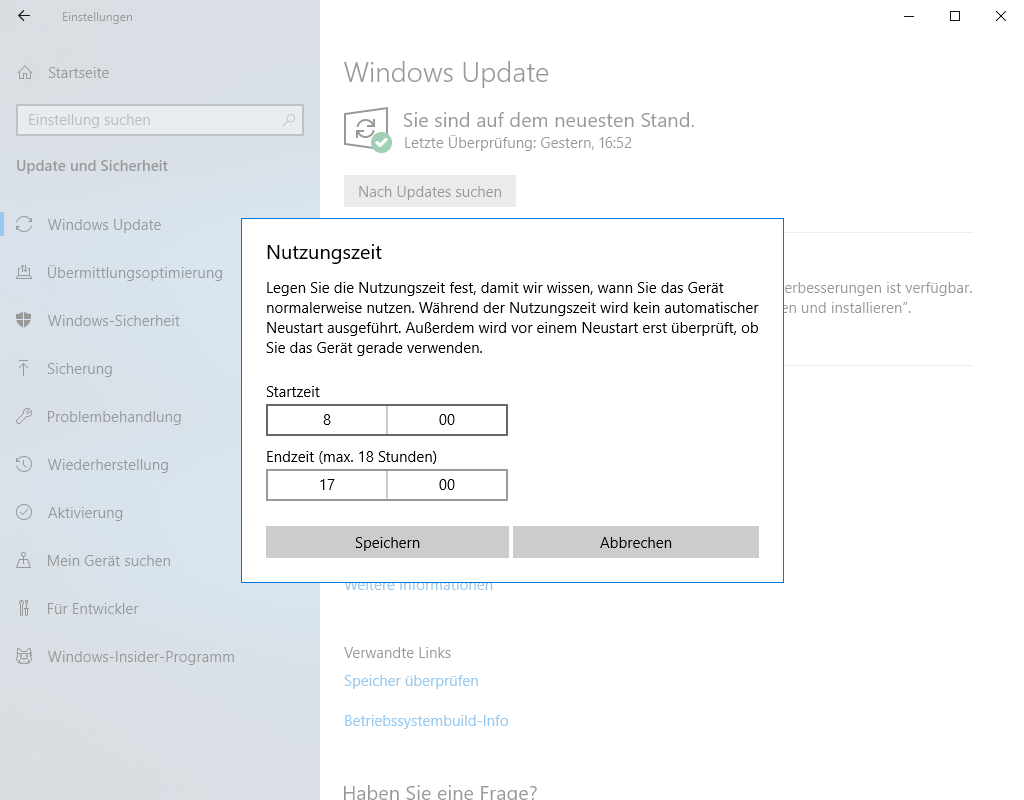Image resolution: width=1024 pixels, height=800 pixels.
Task: Click Nach Updates suchen button
Action: [430, 191]
